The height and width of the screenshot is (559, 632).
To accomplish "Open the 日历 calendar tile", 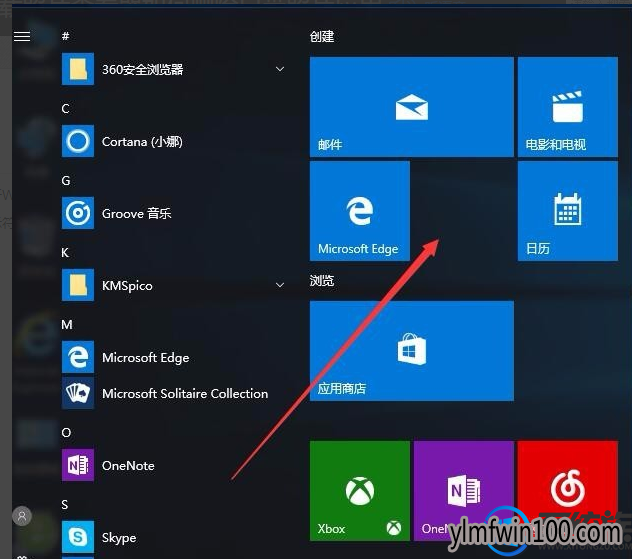I will pyautogui.click(x=568, y=211).
